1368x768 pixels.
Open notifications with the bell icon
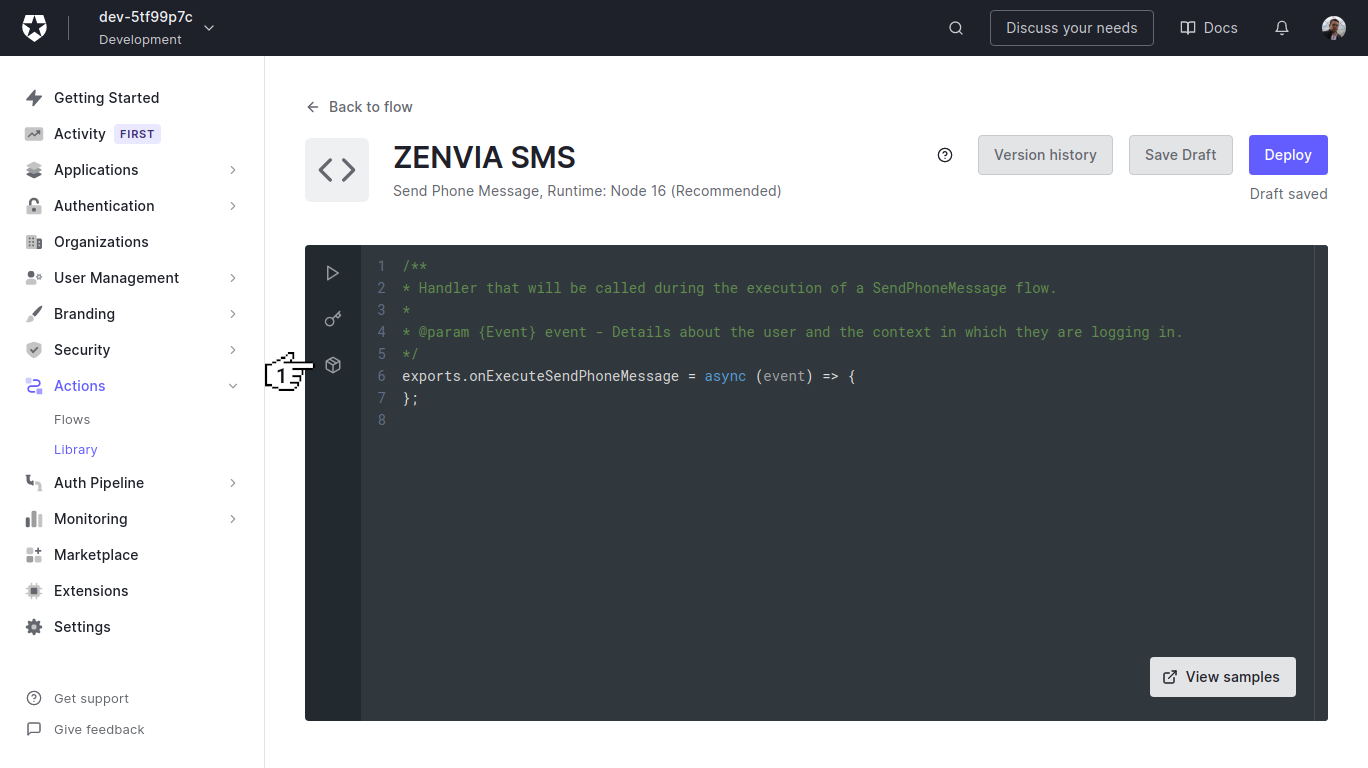pos(1281,27)
